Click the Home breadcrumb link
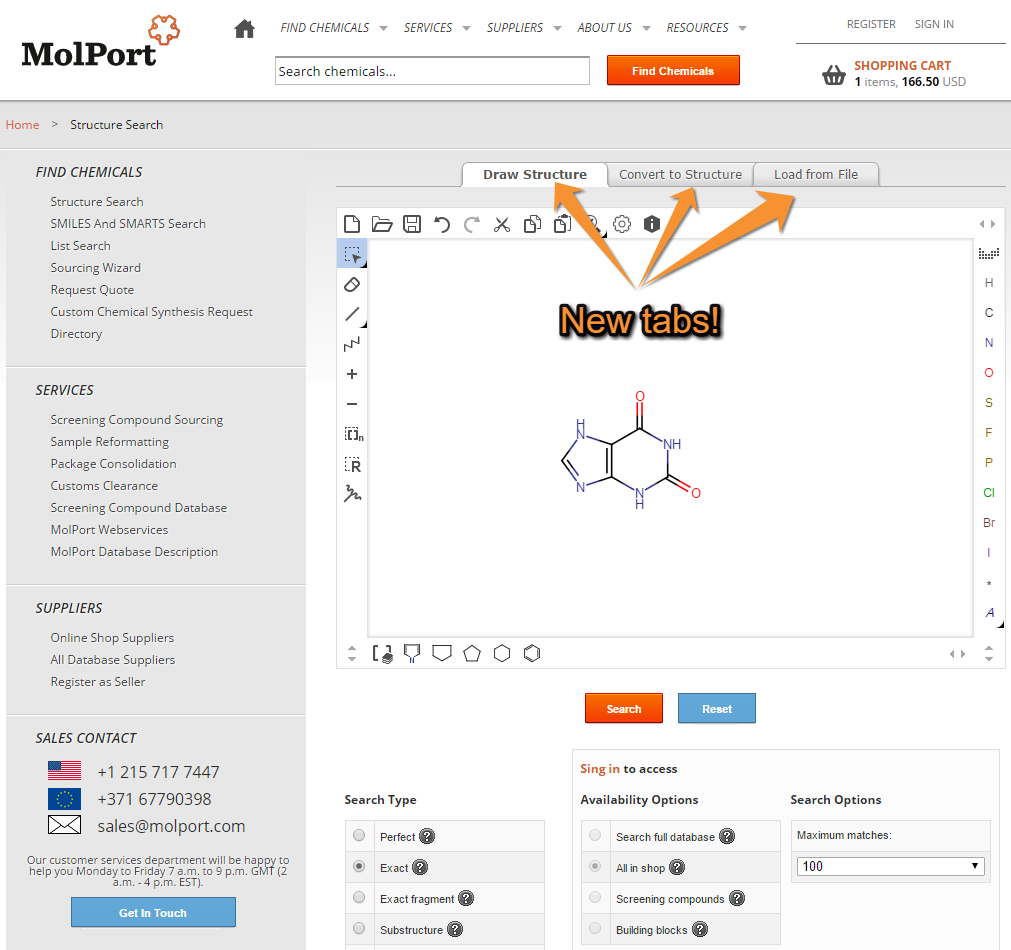The width and height of the screenshot is (1011, 950). 23,124
